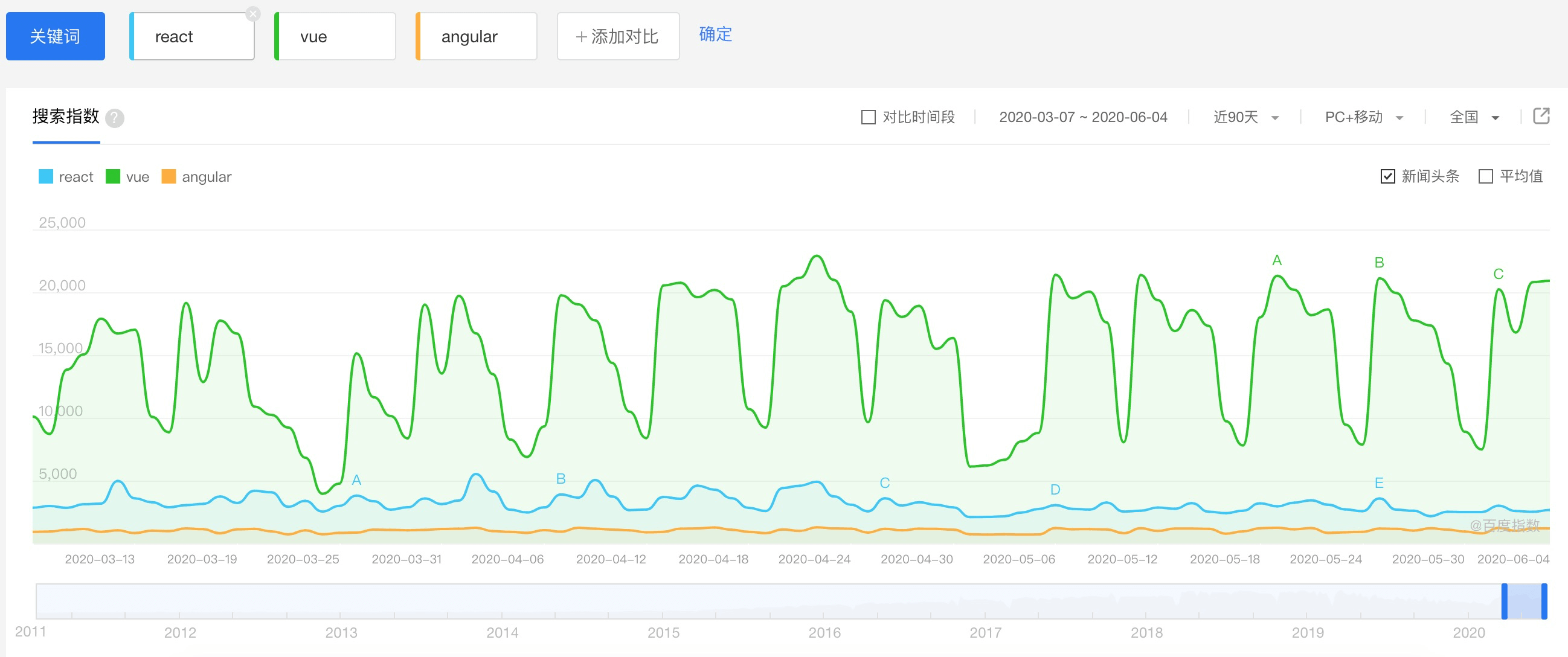Open the PC+移动 device dropdown
The width and height of the screenshot is (1568, 657).
pos(1363,117)
